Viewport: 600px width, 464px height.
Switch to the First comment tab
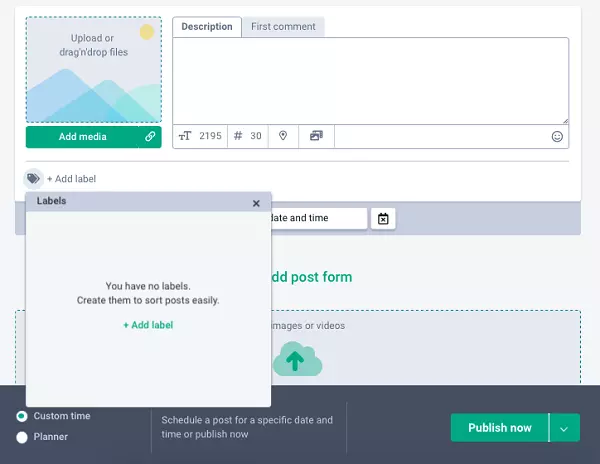(x=283, y=27)
